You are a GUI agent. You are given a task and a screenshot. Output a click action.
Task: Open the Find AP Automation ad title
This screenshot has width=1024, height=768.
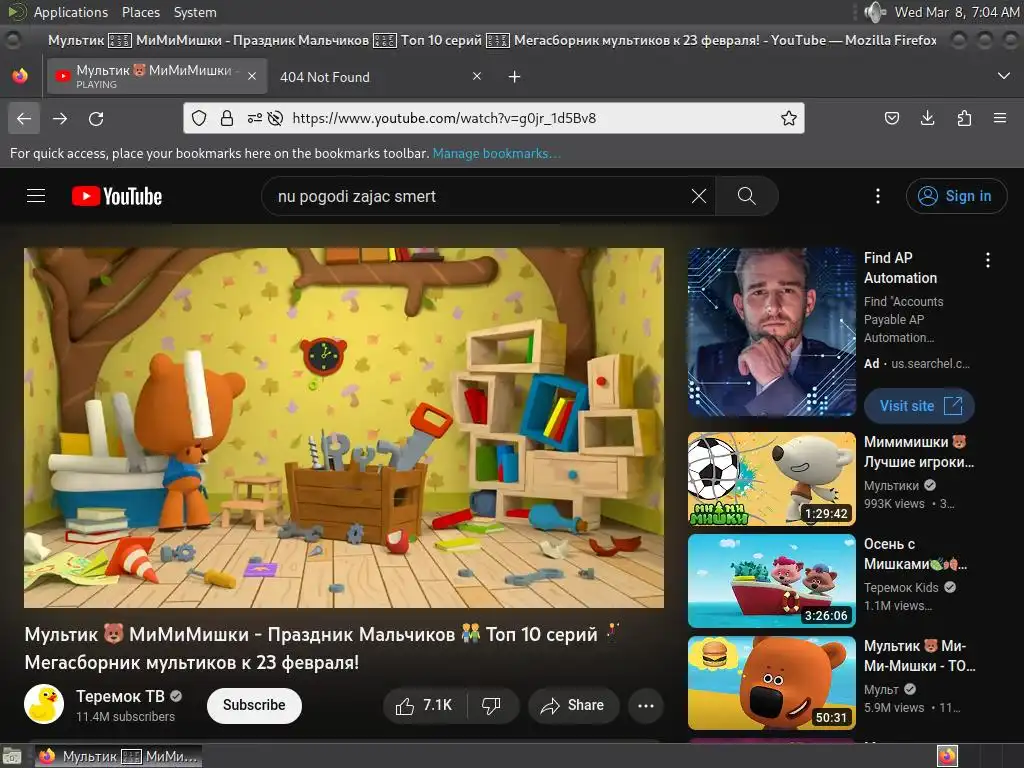(x=901, y=268)
